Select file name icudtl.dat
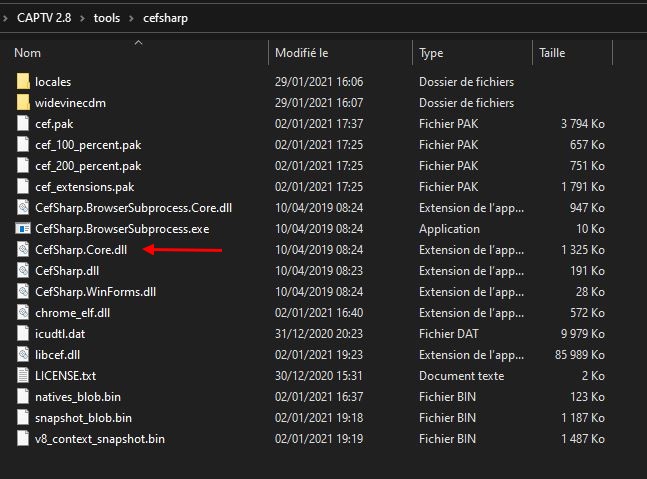The width and height of the screenshot is (647, 479). 60,334
